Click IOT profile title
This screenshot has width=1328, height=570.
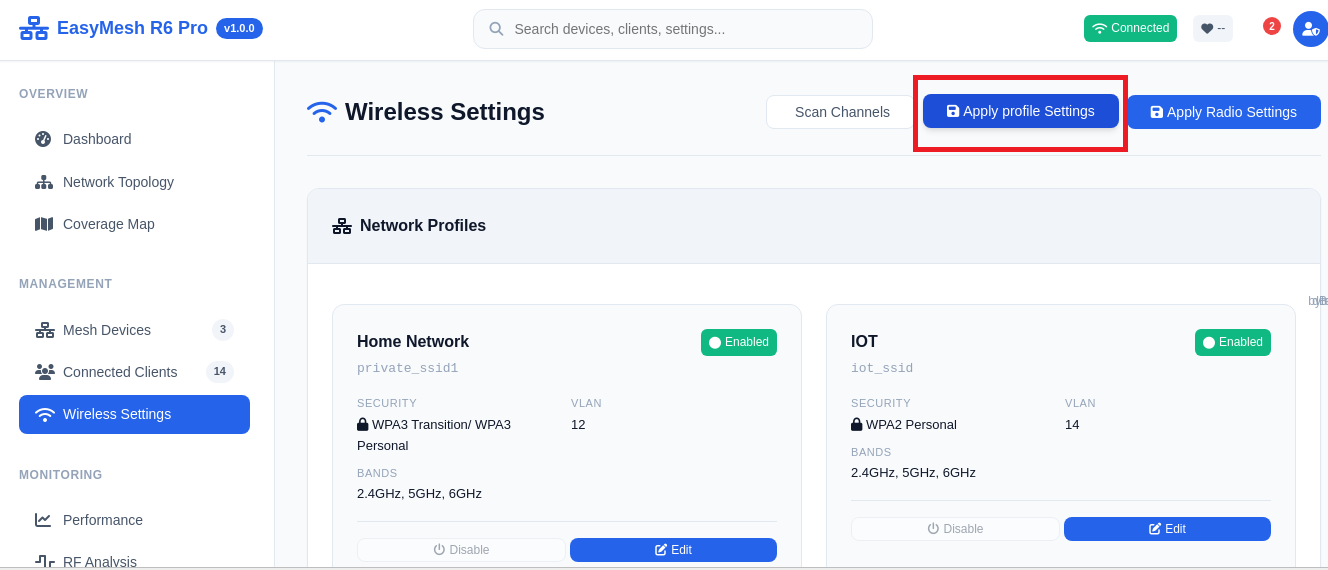pos(864,342)
